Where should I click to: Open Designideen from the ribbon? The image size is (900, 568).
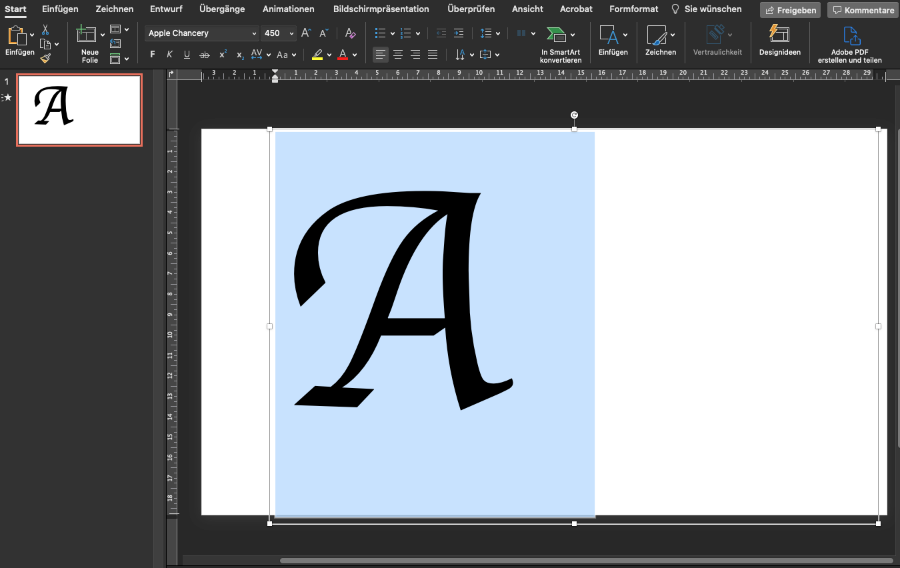[779, 40]
